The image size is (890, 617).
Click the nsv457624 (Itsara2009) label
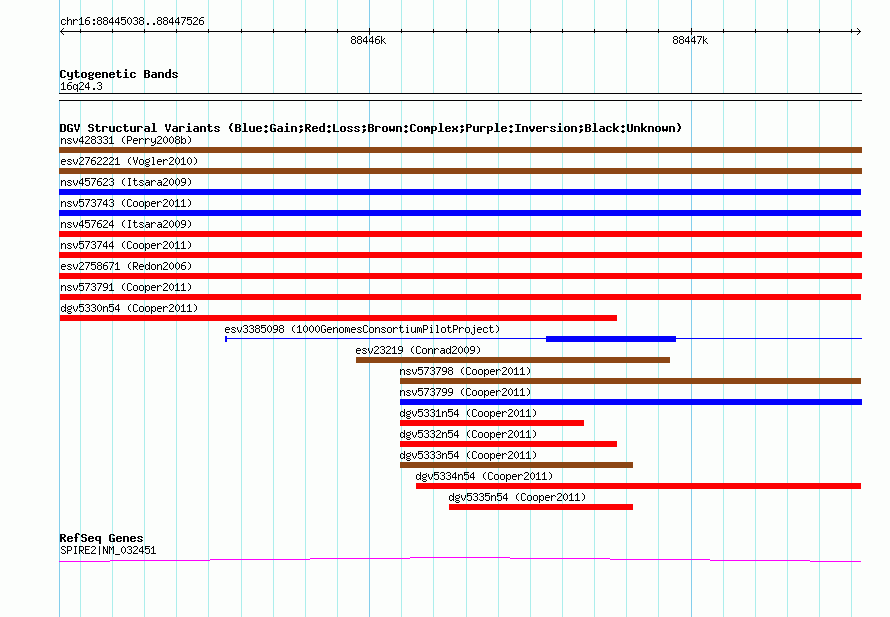click(126, 224)
